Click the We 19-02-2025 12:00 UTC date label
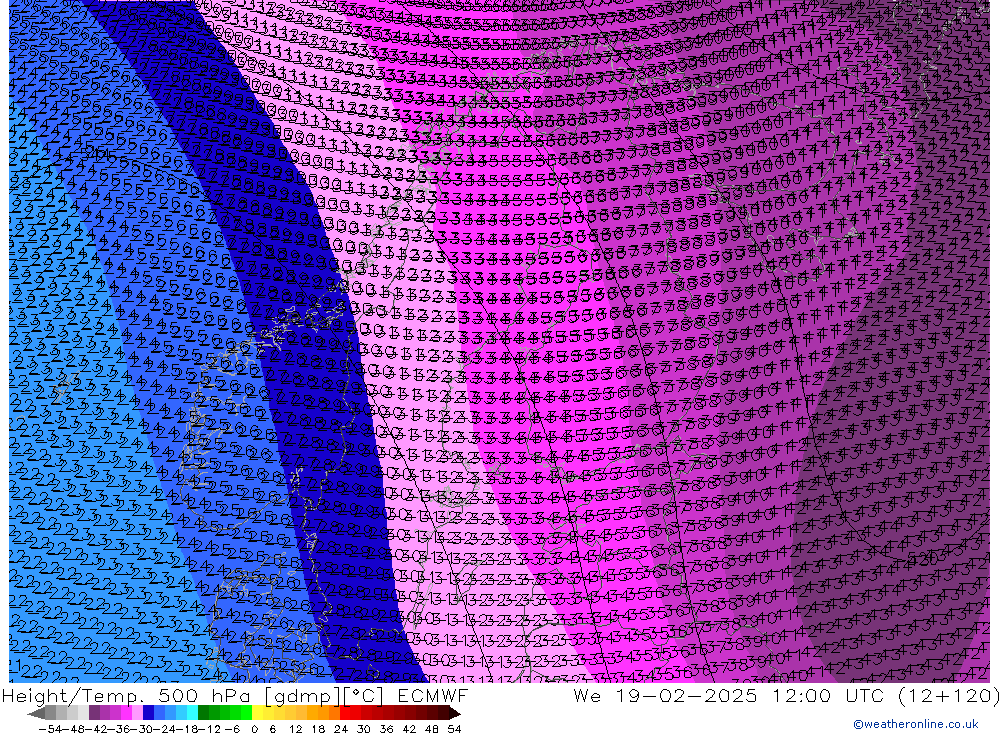The height and width of the screenshot is (733, 1000). 786,695
